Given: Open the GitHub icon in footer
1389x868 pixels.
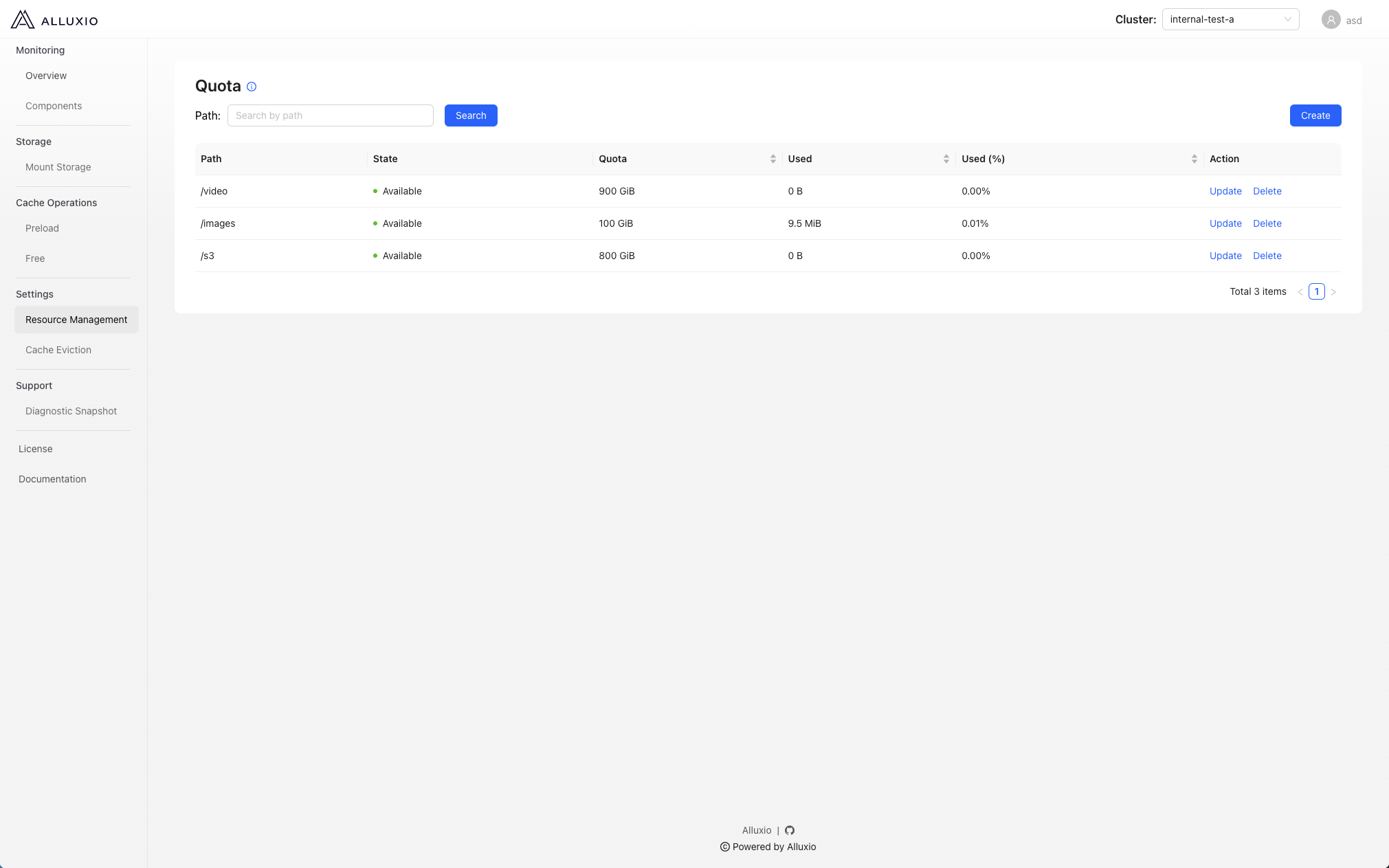Looking at the screenshot, I should tap(790, 830).
